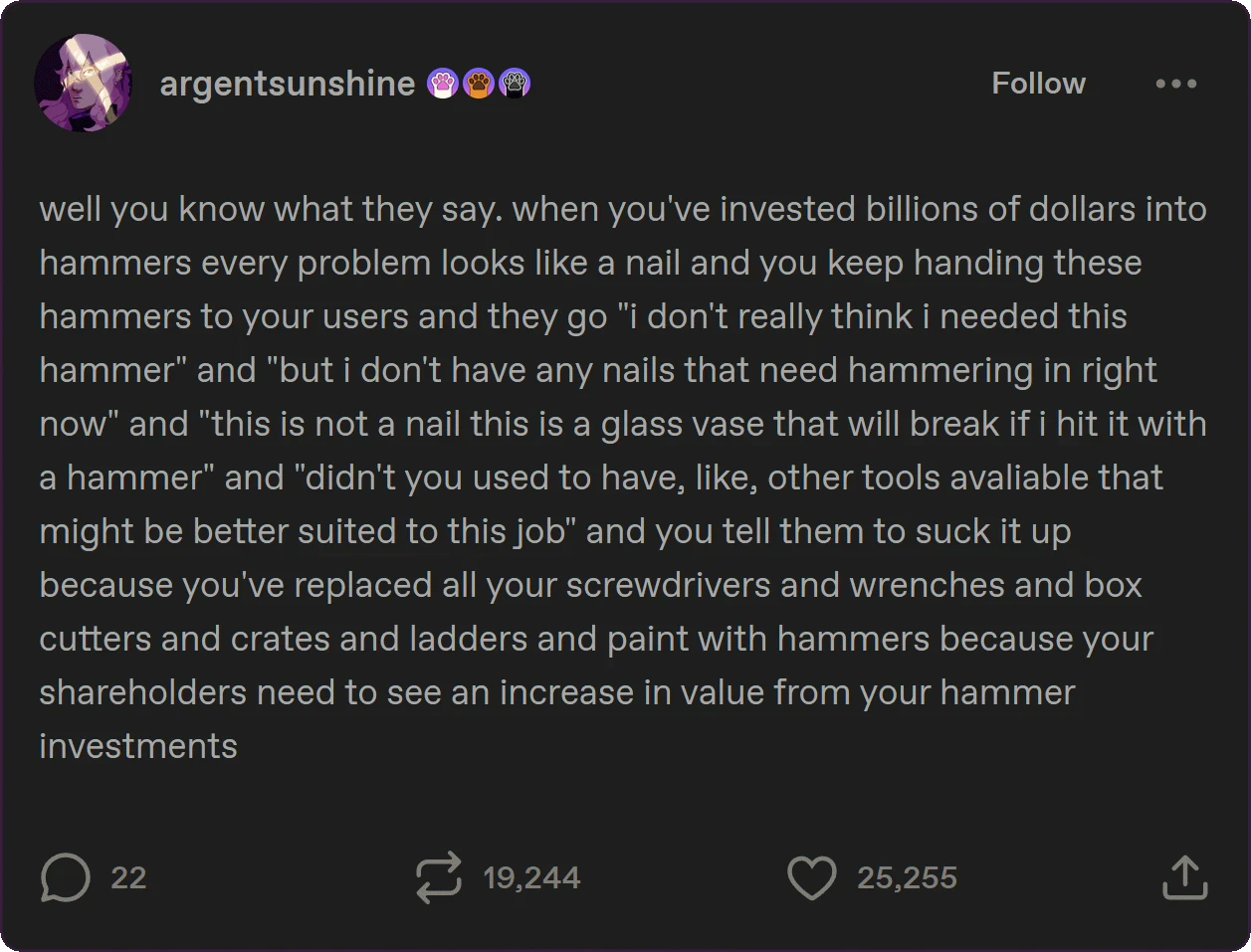
Task: View the 22 replies count
Action: [x=128, y=877]
